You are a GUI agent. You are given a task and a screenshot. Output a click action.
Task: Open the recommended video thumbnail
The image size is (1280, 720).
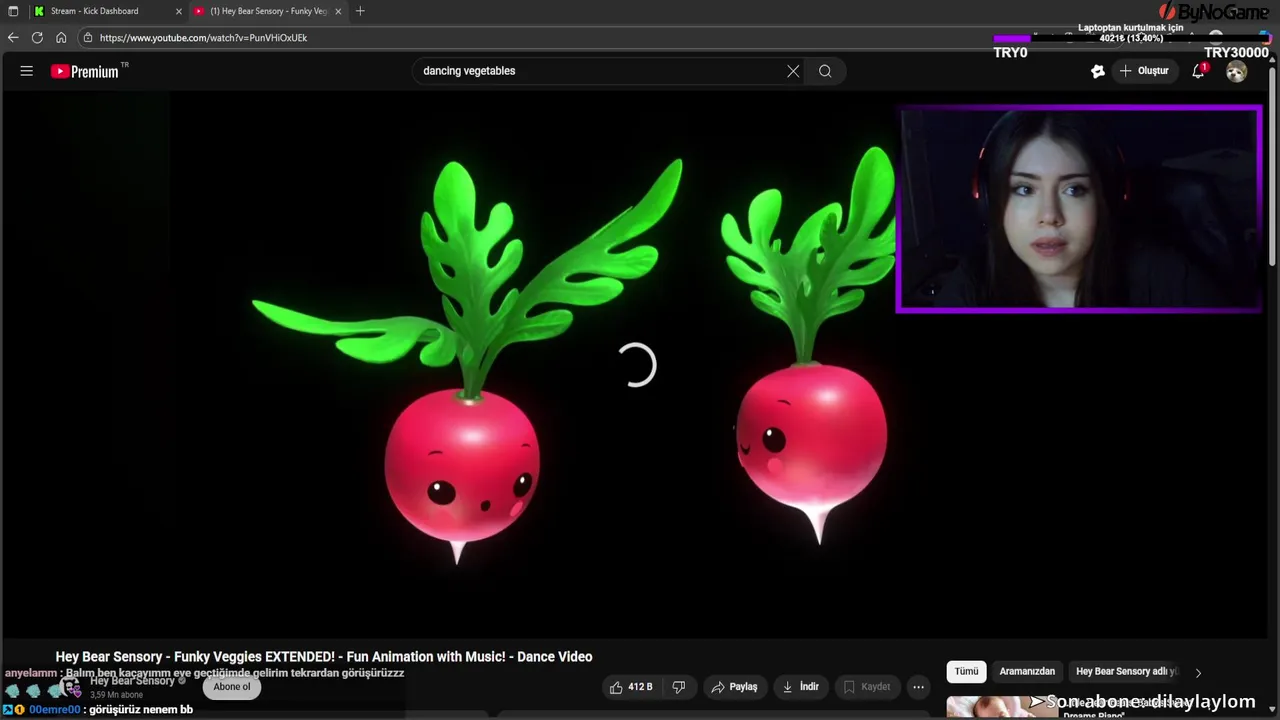[1003, 707]
